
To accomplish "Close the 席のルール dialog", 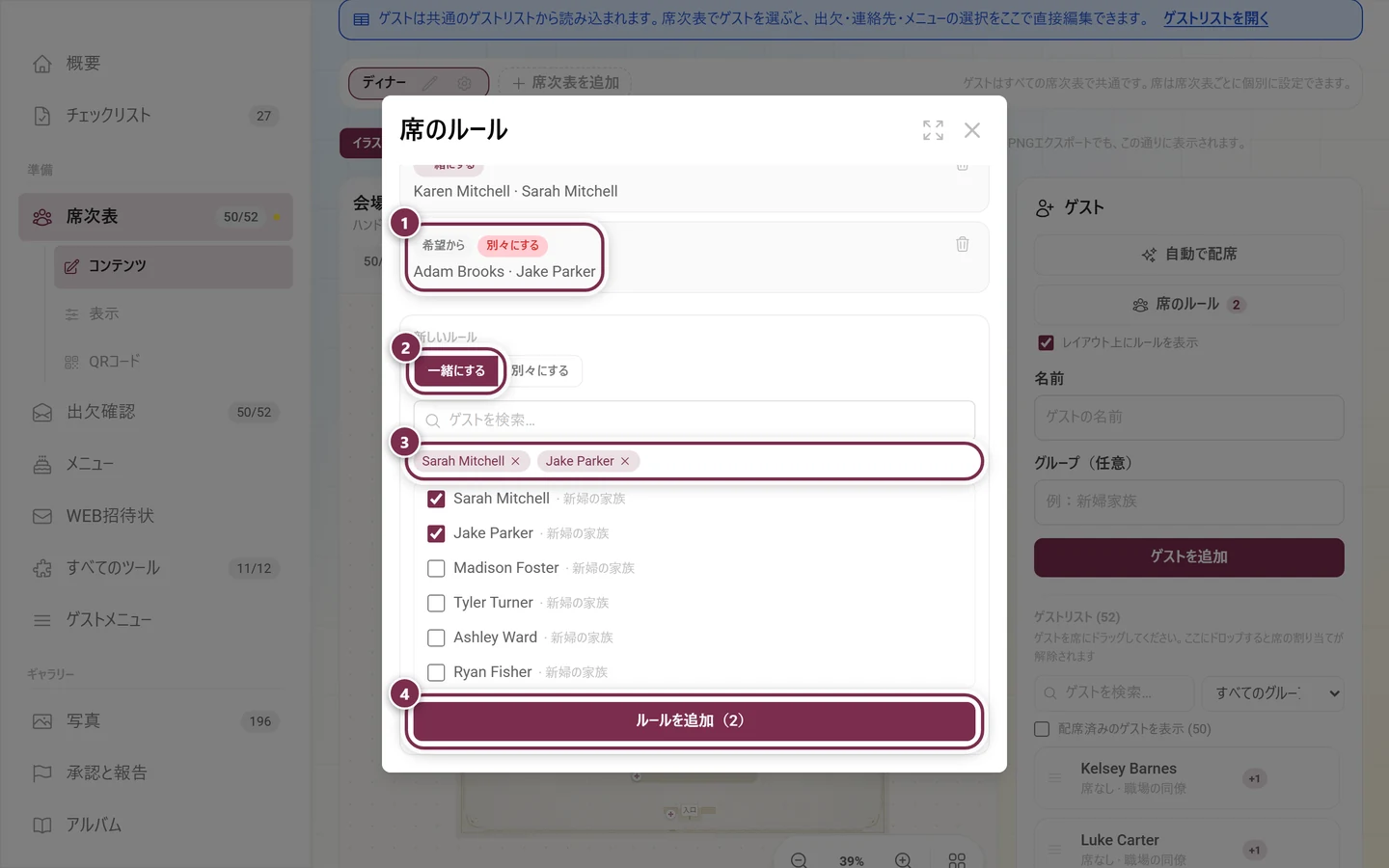I will pos(972,130).
